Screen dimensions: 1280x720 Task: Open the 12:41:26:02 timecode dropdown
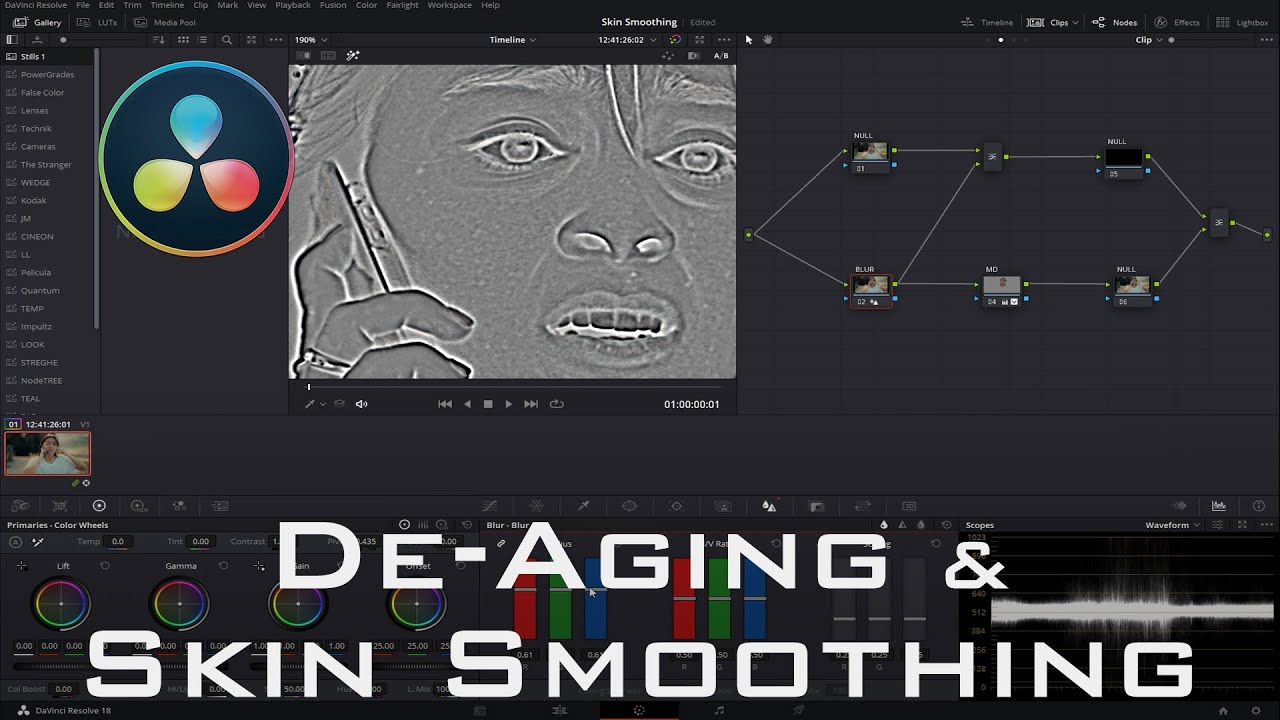click(x=627, y=40)
